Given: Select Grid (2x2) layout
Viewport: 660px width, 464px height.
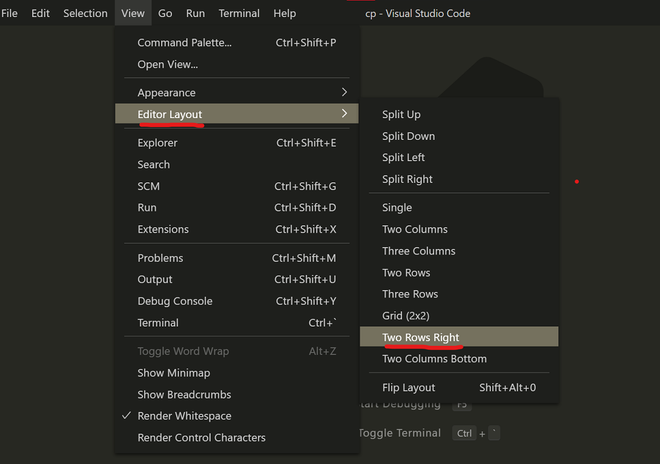Looking at the screenshot, I should [459, 316].
